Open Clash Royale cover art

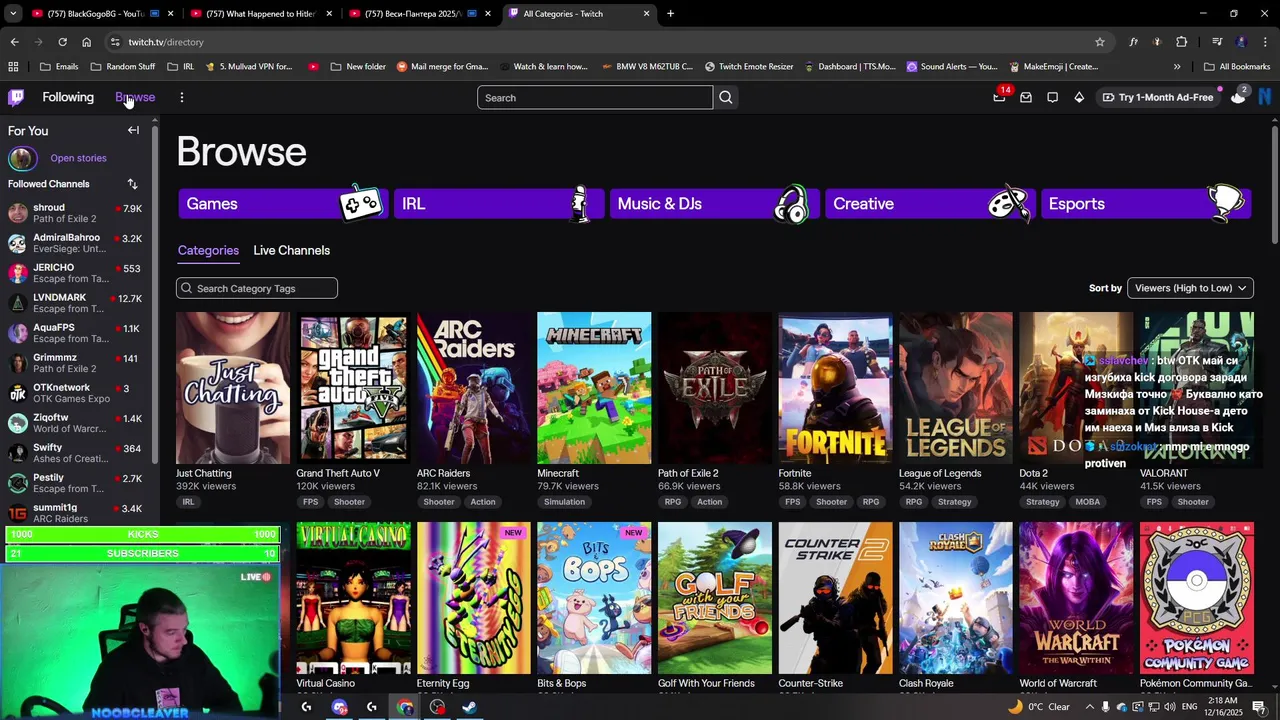point(956,598)
